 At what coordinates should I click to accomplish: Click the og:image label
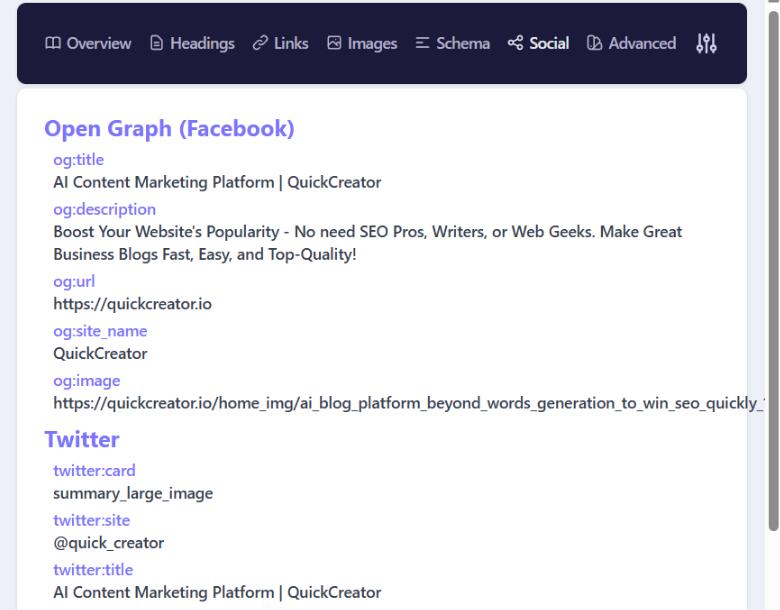[87, 381]
